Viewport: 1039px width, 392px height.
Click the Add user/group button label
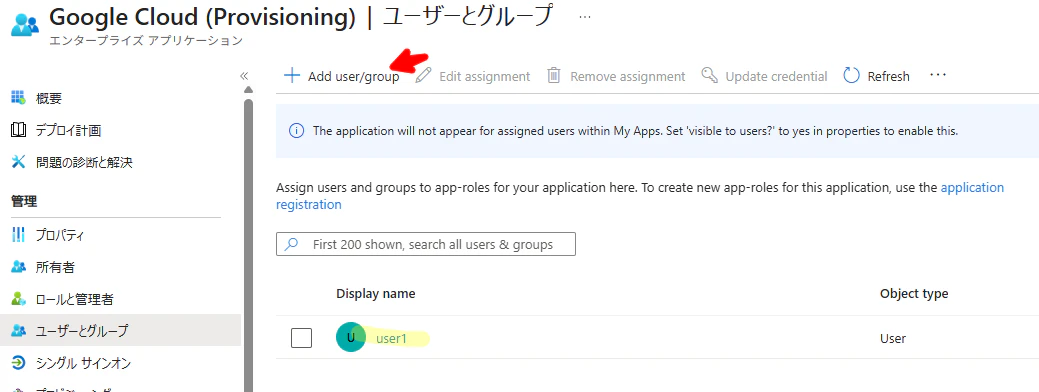354,76
